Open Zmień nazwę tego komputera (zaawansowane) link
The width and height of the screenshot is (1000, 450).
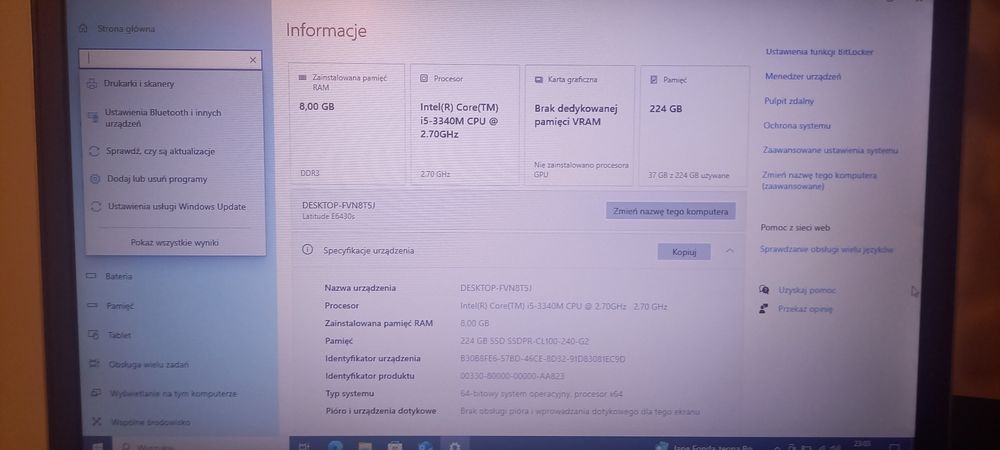tap(820, 180)
